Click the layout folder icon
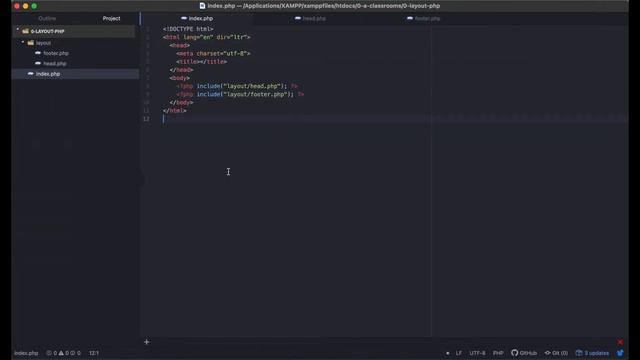 (31, 42)
